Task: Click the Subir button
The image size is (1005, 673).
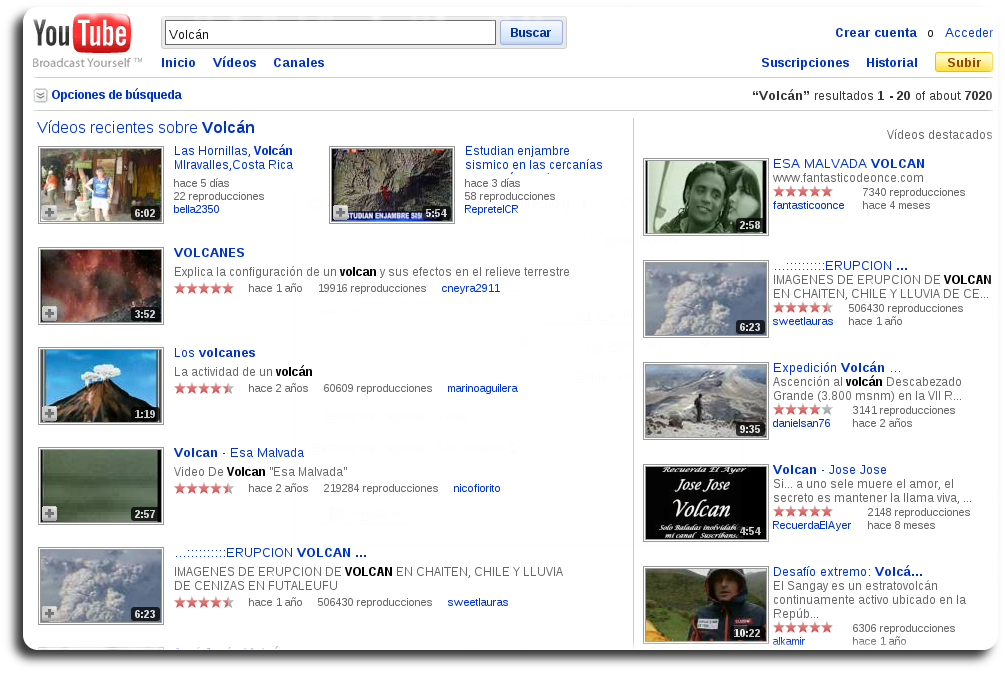Action: pos(962,62)
